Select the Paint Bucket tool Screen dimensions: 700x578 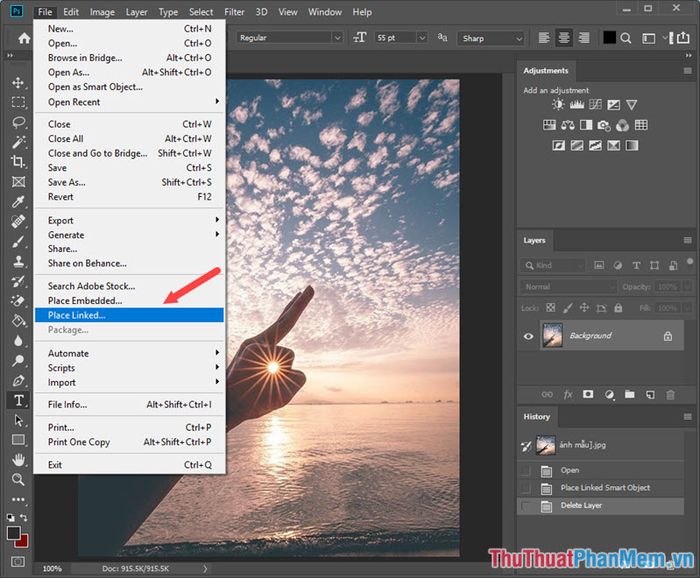(18, 321)
